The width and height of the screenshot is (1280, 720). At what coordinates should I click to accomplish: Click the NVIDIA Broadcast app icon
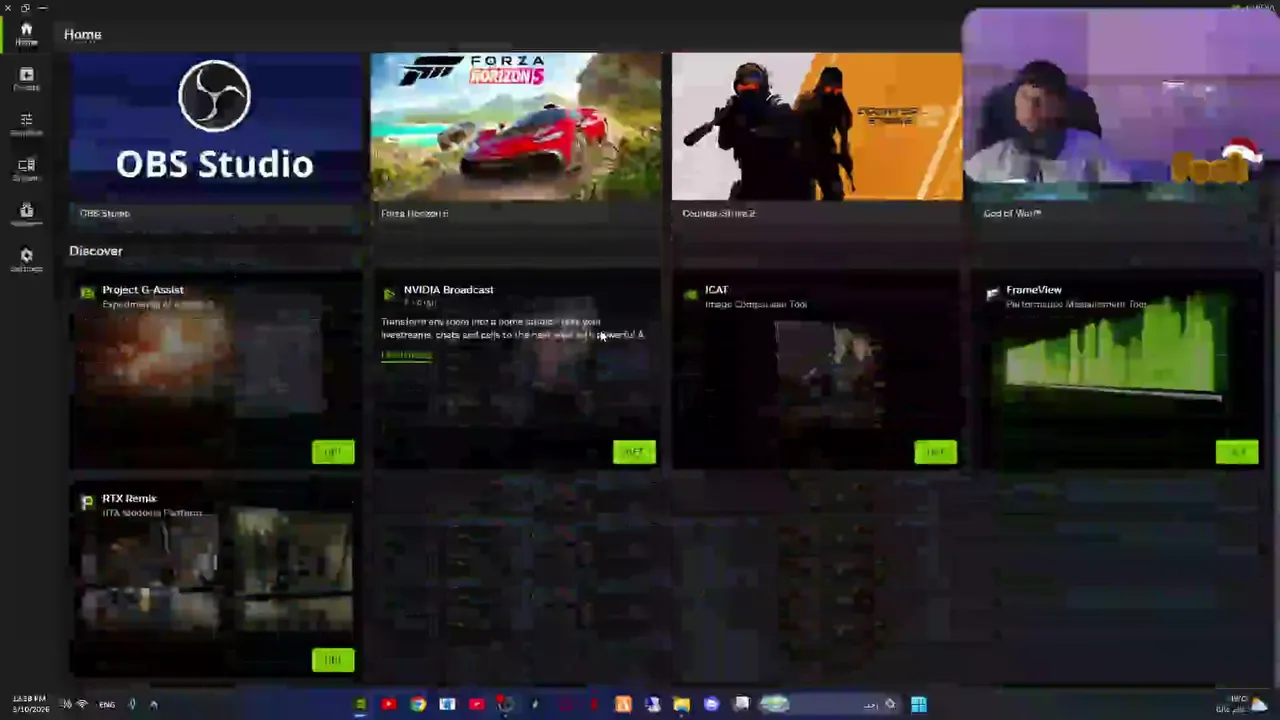tap(389, 294)
